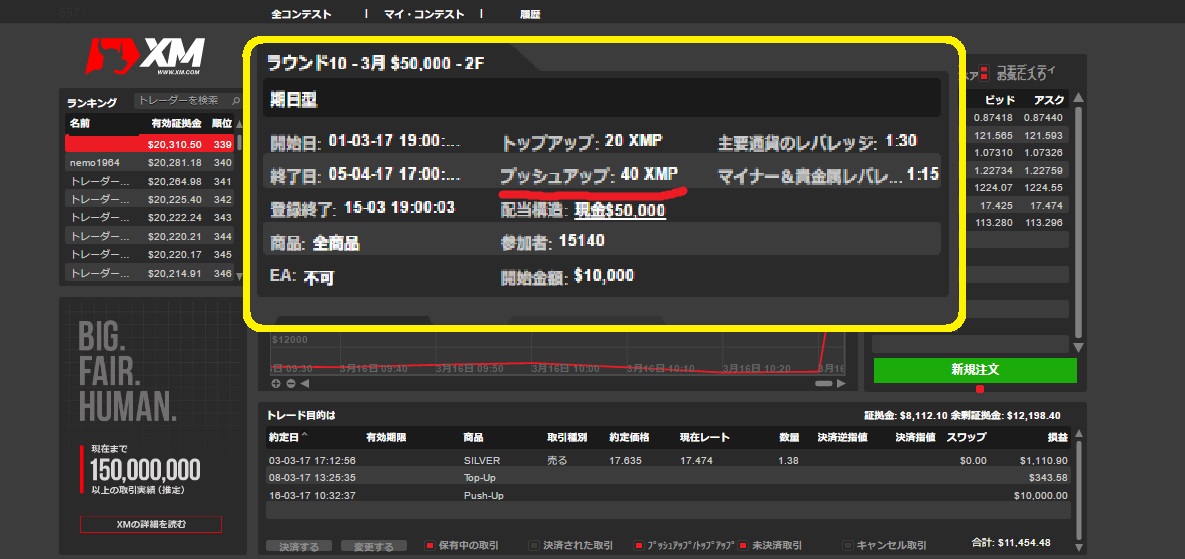Image resolution: width=1185 pixels, height=559 pixels.
Task: Toggle 未決済取引 checkbox
Action: point(744,546)
